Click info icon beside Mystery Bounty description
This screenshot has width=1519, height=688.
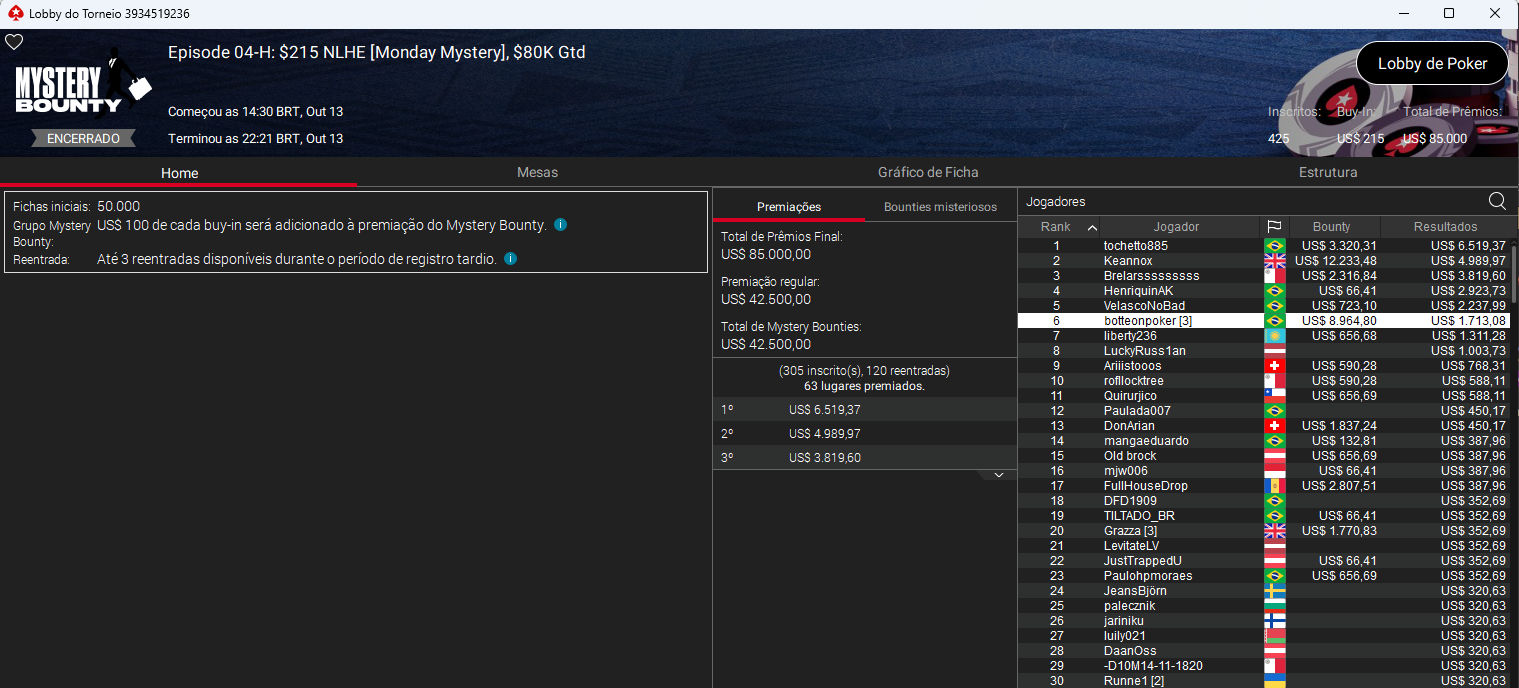tap(560, 225)
